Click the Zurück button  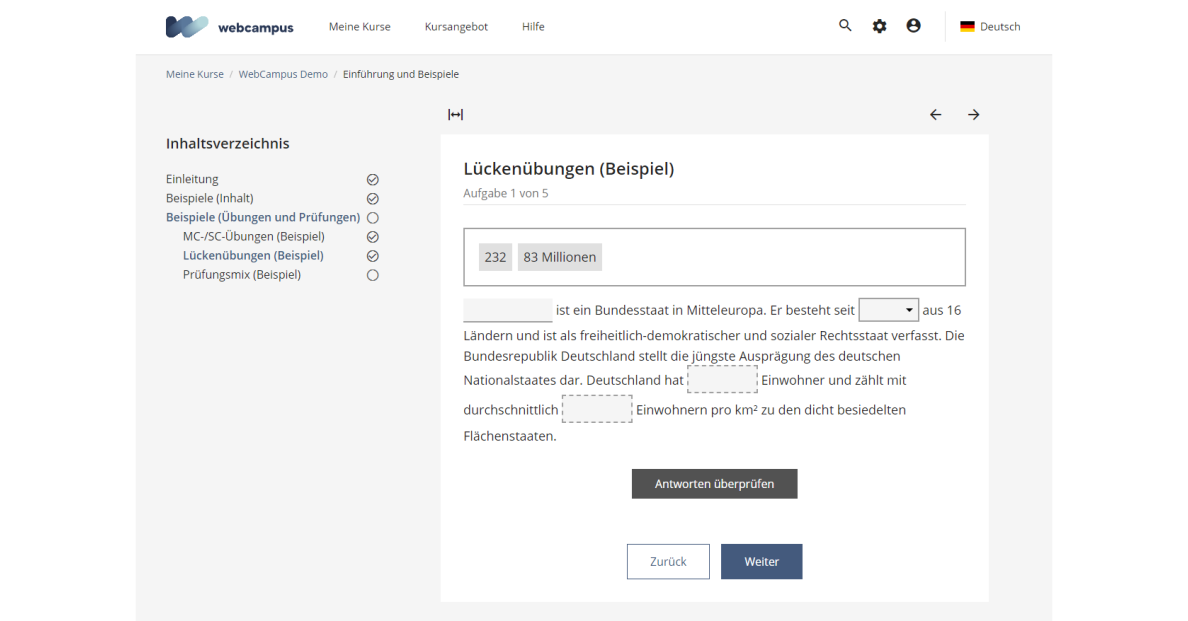point(668,561)
